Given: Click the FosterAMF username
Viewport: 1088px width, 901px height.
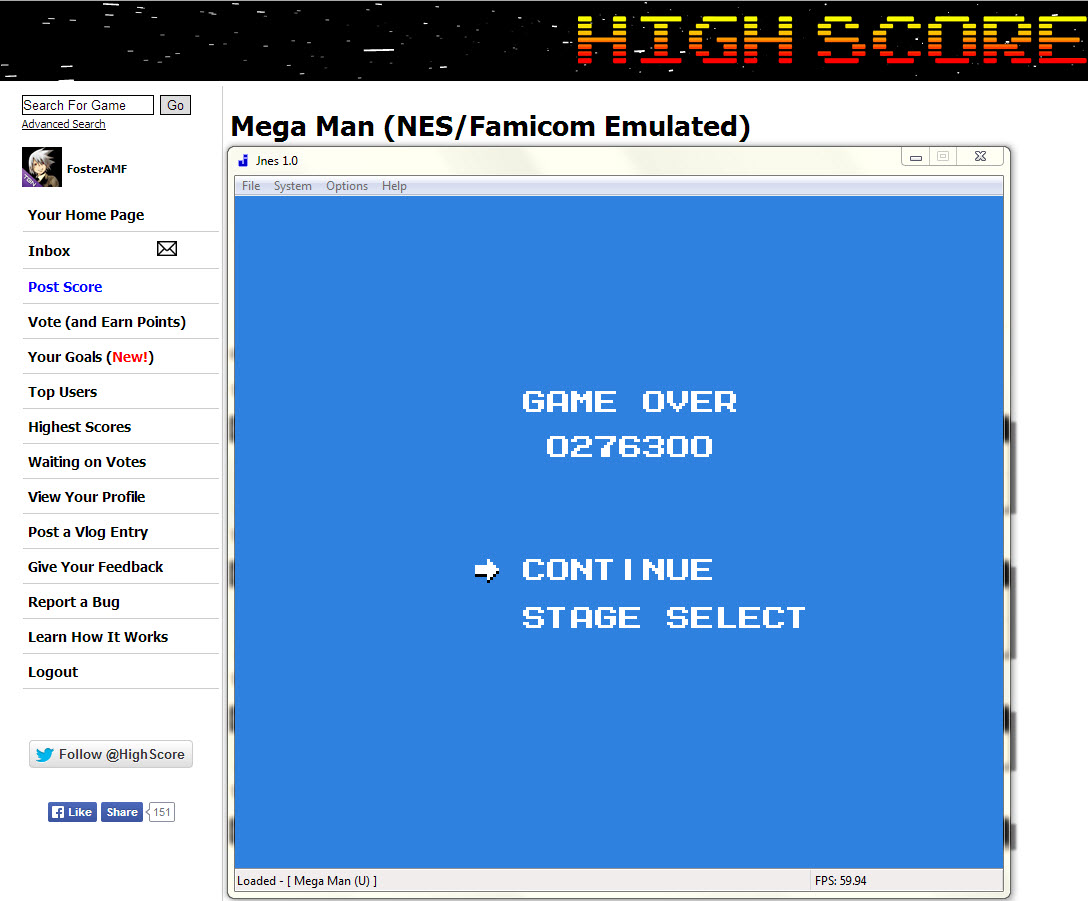Looking at the screenshot, I should pyautogui.click(x=97, y=169).
